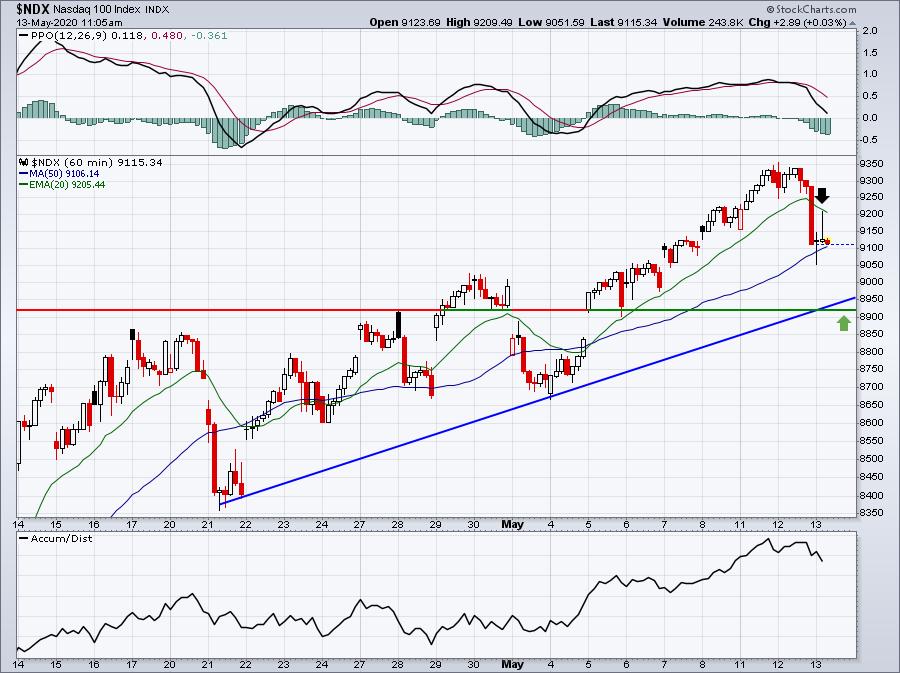The height and width of the screenshot is (673, 900).
Task: Click the 9350 price axis label
Action: 871,164
